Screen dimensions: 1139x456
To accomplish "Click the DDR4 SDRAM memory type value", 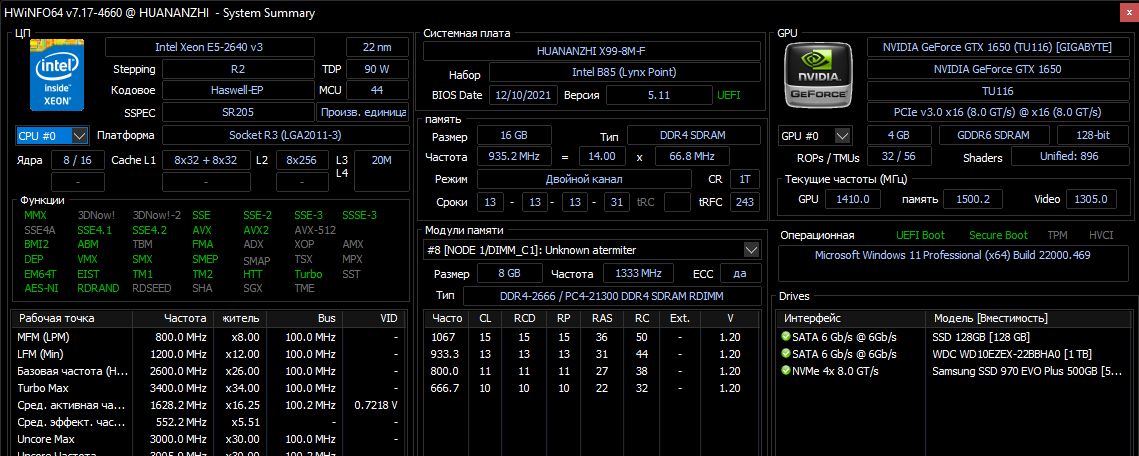I will pyautogui.click(x=694, y=136).
